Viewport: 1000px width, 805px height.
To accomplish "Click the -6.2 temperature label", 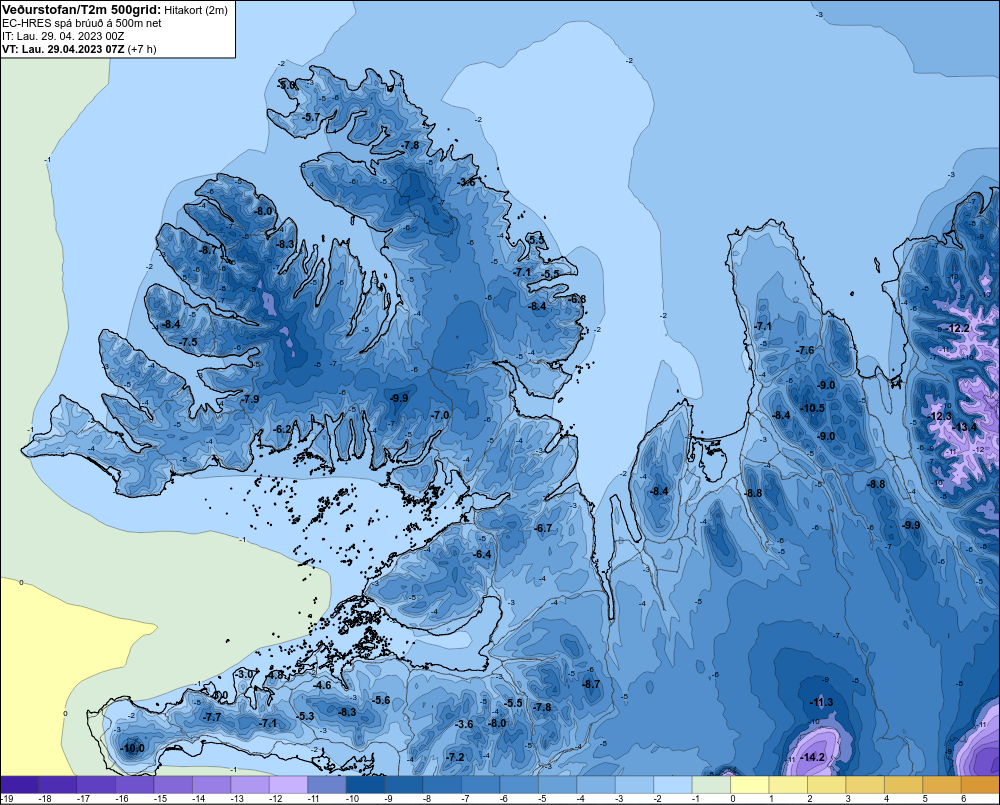I will [282, 429].
